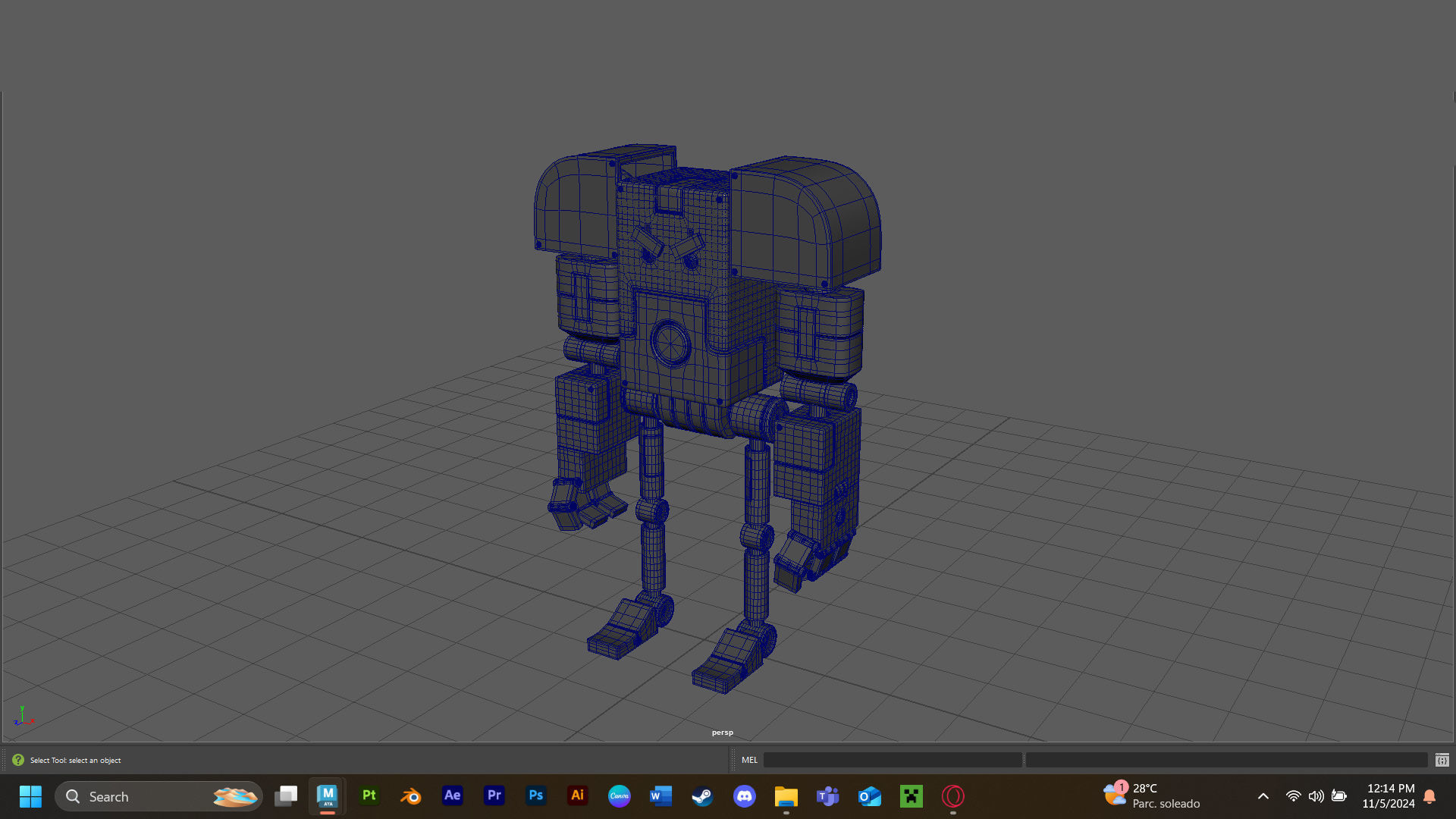Toggle the MEL command language button
The height and width of the screenshot is (819, 1456).
pyautogui.click(x=749, y=760)
